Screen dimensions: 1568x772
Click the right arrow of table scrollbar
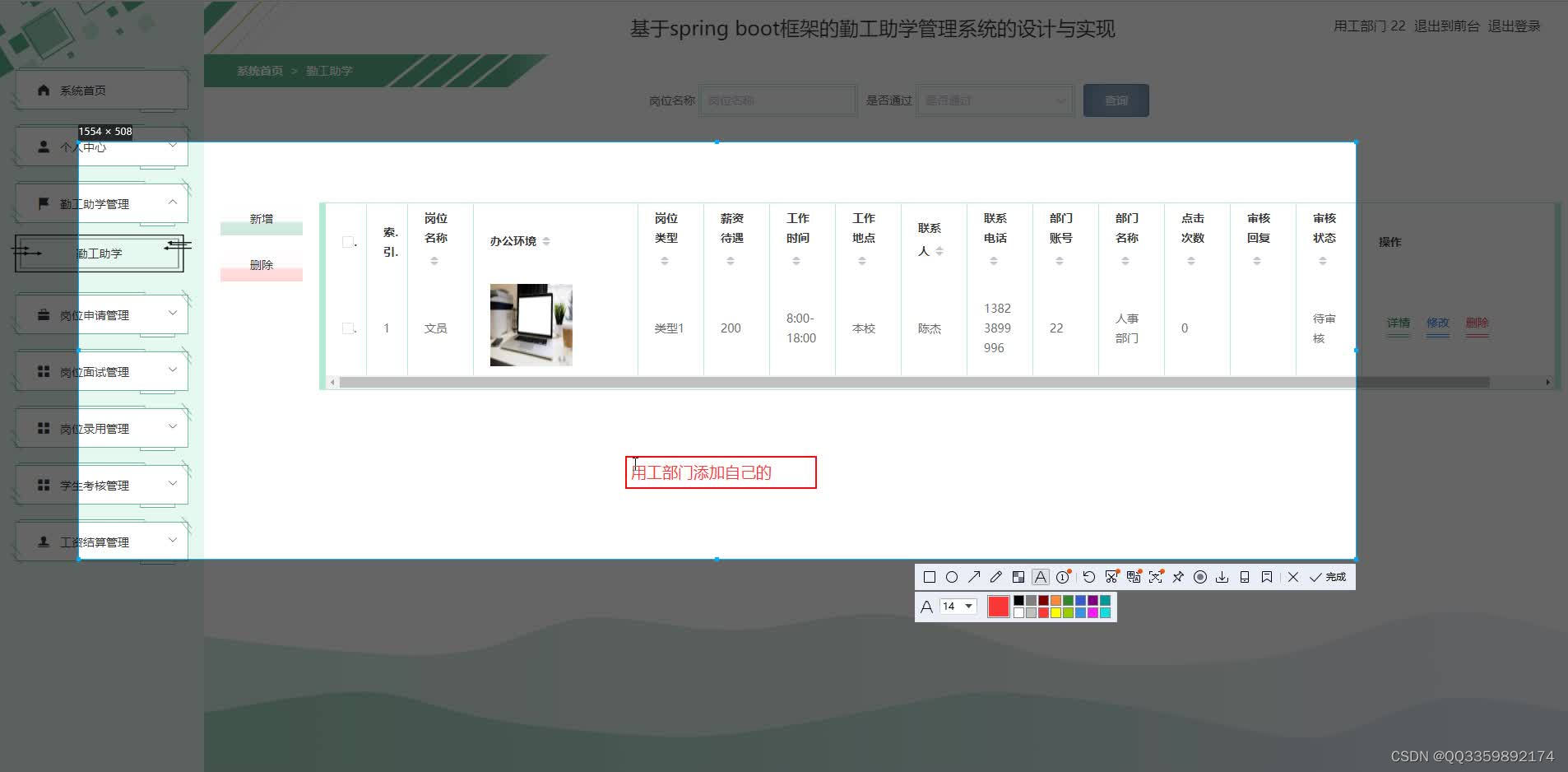[1547, 382]
